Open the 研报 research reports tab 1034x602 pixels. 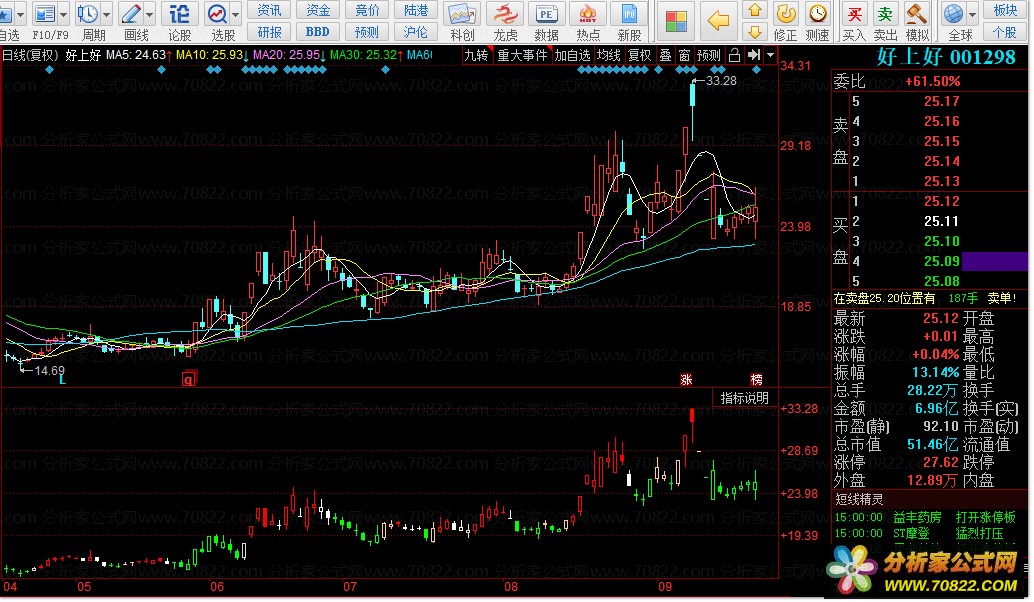(x=269, y=32)
